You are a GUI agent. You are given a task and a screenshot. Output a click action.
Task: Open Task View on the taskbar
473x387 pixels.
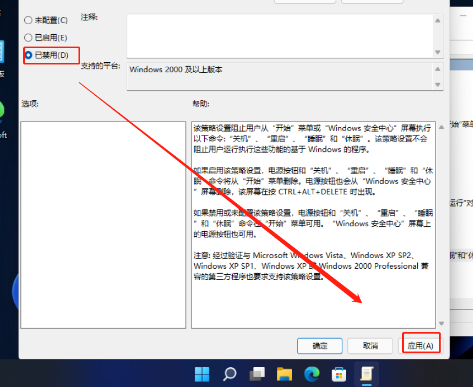(x=257, y=374)
